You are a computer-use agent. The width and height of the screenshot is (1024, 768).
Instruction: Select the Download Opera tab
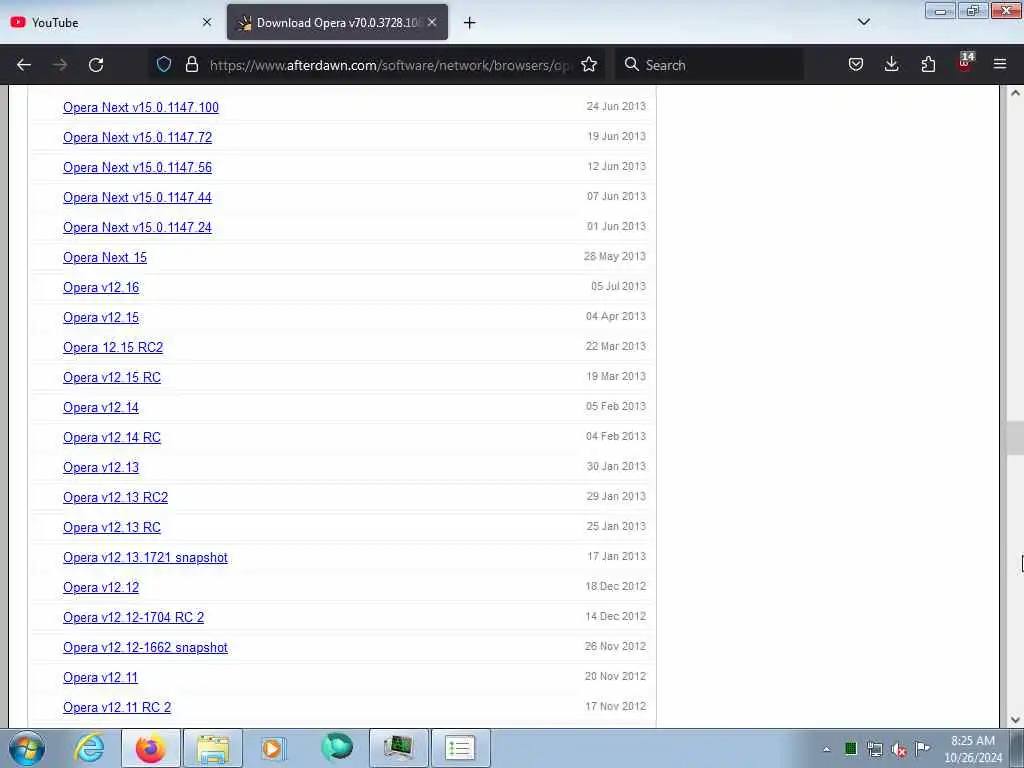click(337, 22)
